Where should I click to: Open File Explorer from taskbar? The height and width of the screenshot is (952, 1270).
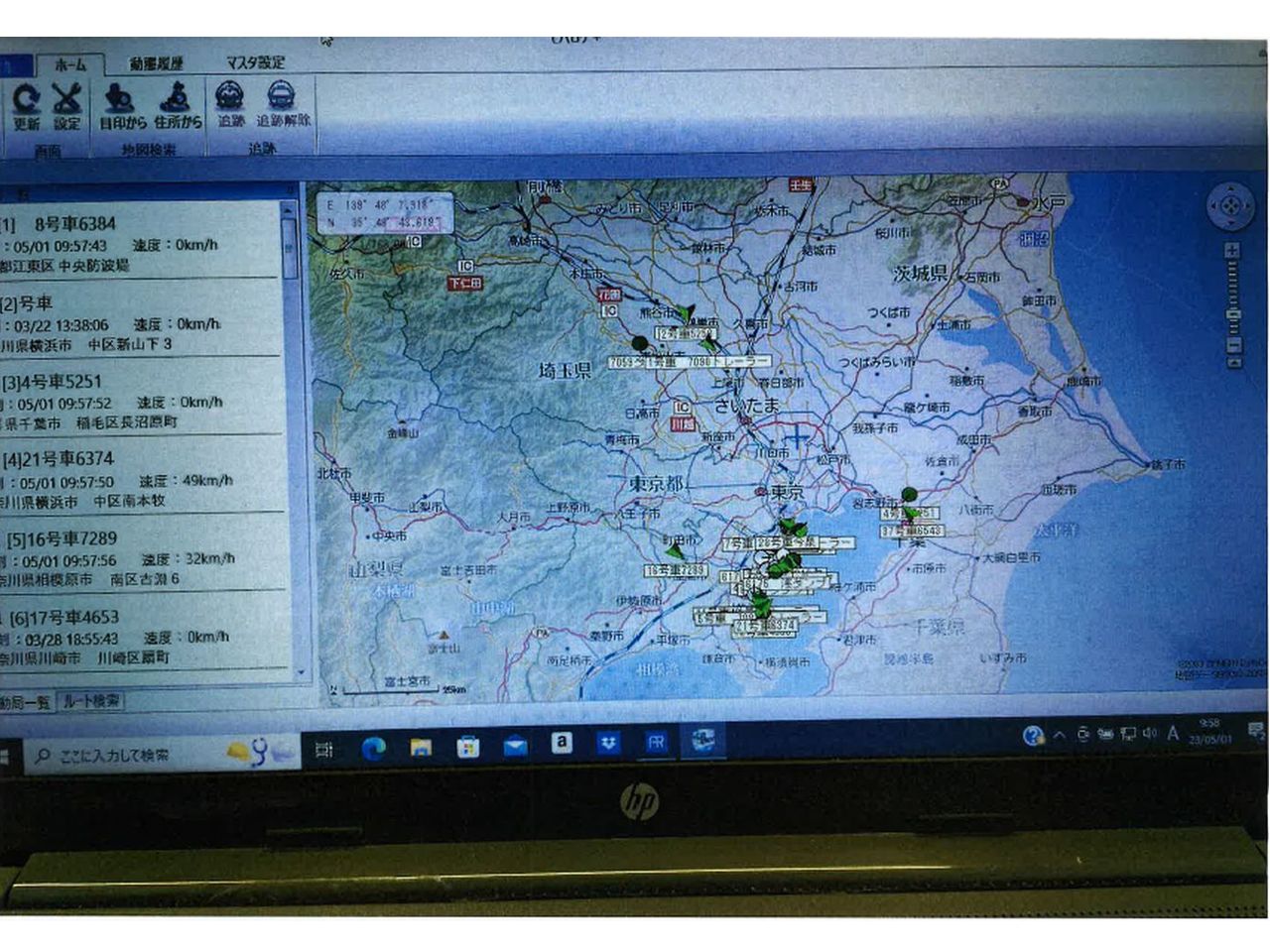(x=421, y=747)
